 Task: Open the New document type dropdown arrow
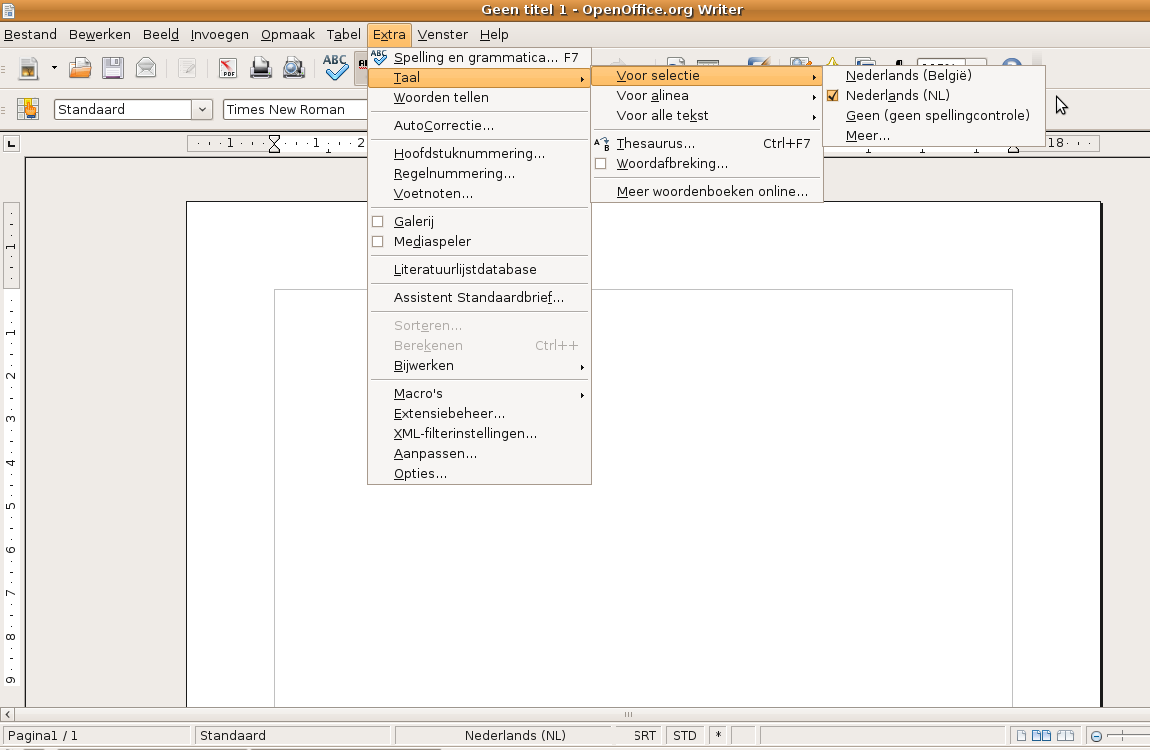click(54, 68)
